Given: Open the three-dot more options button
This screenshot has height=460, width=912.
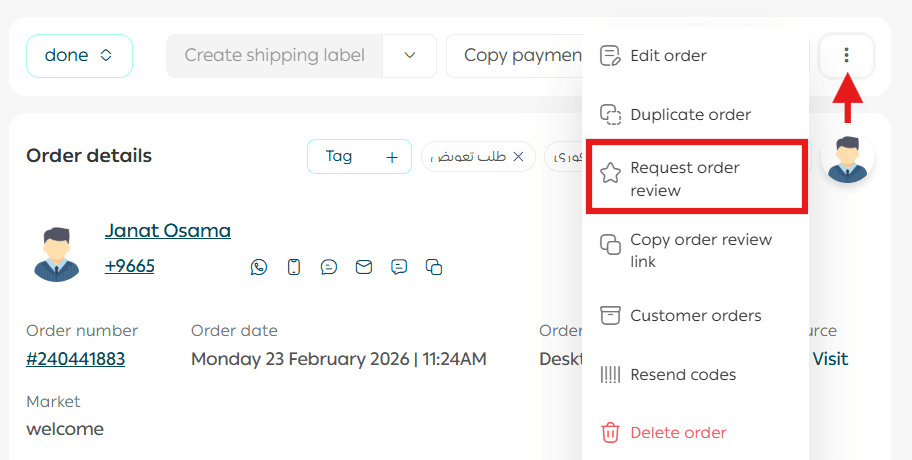Looking at the screenshot, I should pos(846,56).
